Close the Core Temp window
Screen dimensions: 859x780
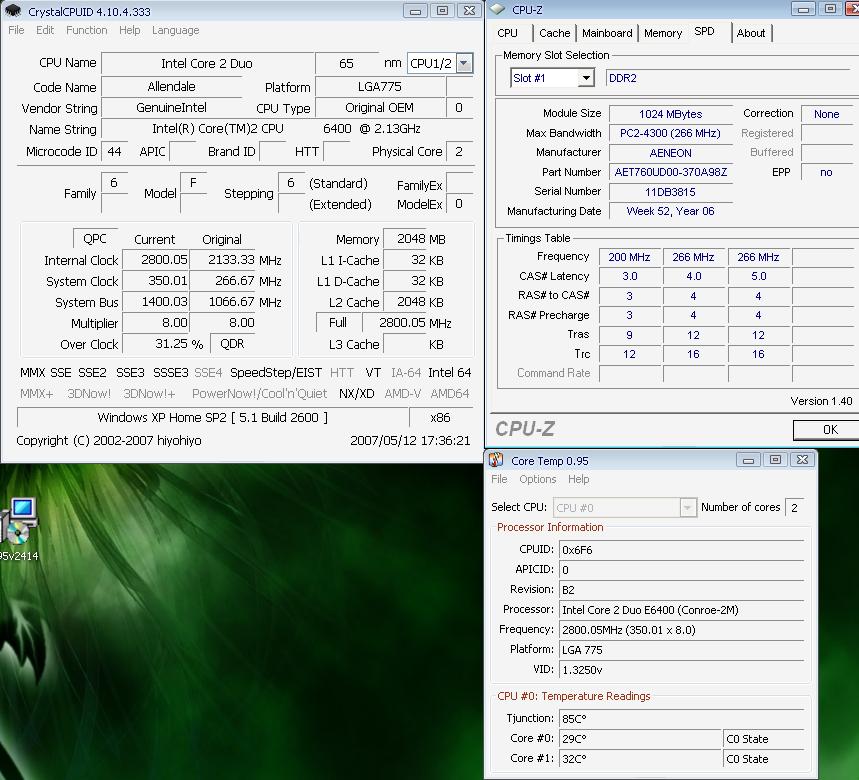coord(801,460)
